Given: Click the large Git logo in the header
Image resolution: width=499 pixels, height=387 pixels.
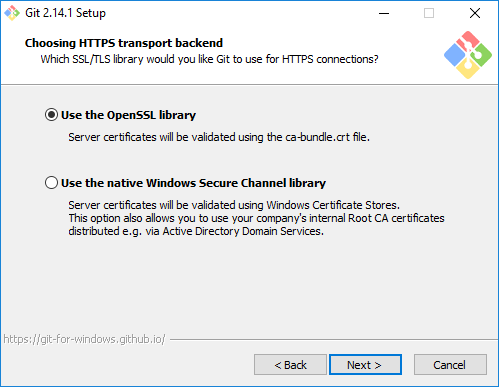Looking at the screenshot, I should (468, 55).
